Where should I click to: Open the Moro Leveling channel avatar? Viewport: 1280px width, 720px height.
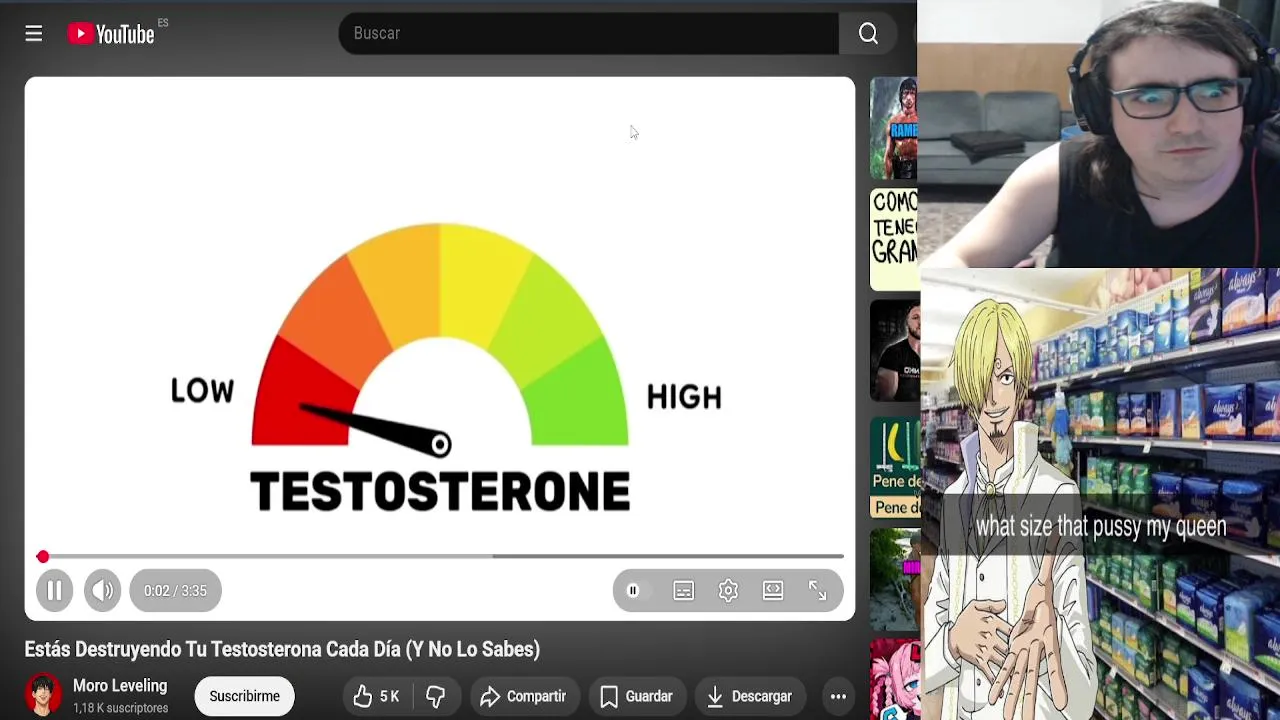43,696
